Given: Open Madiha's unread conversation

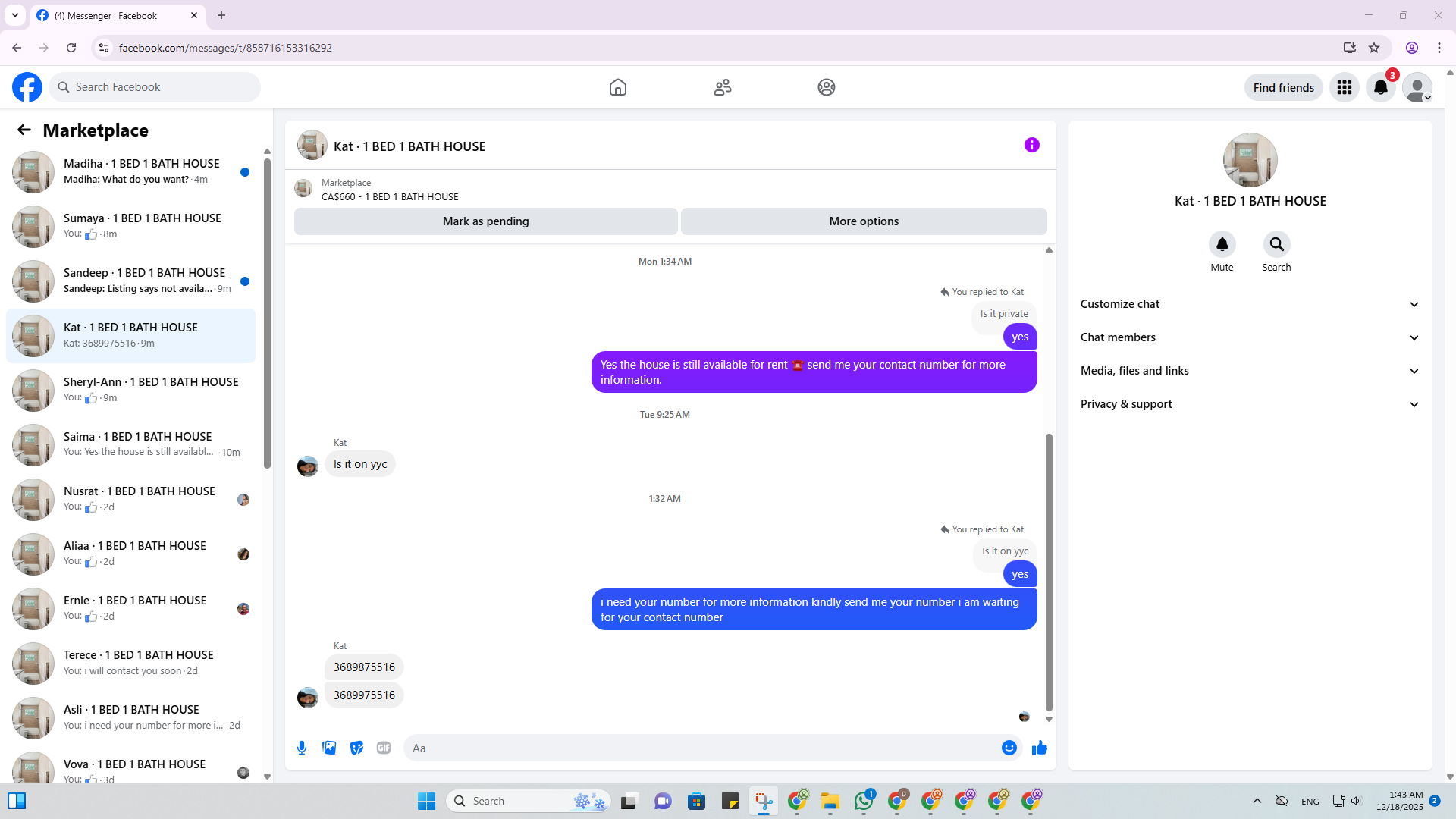Looking at the screenshot, I should pos(130,171).
